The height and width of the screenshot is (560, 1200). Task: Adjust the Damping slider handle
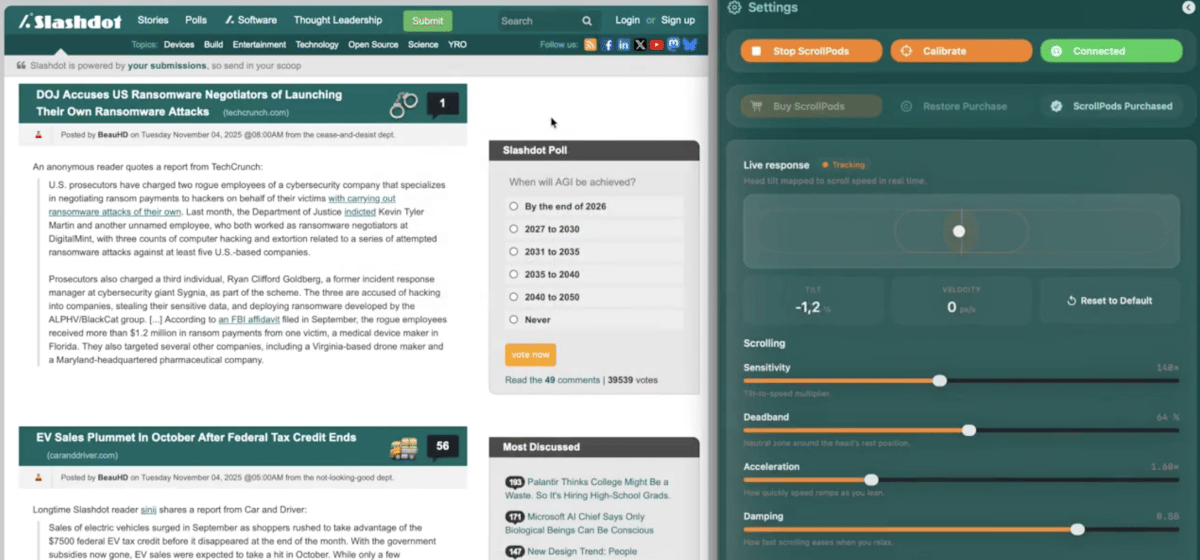[1077, 529]
